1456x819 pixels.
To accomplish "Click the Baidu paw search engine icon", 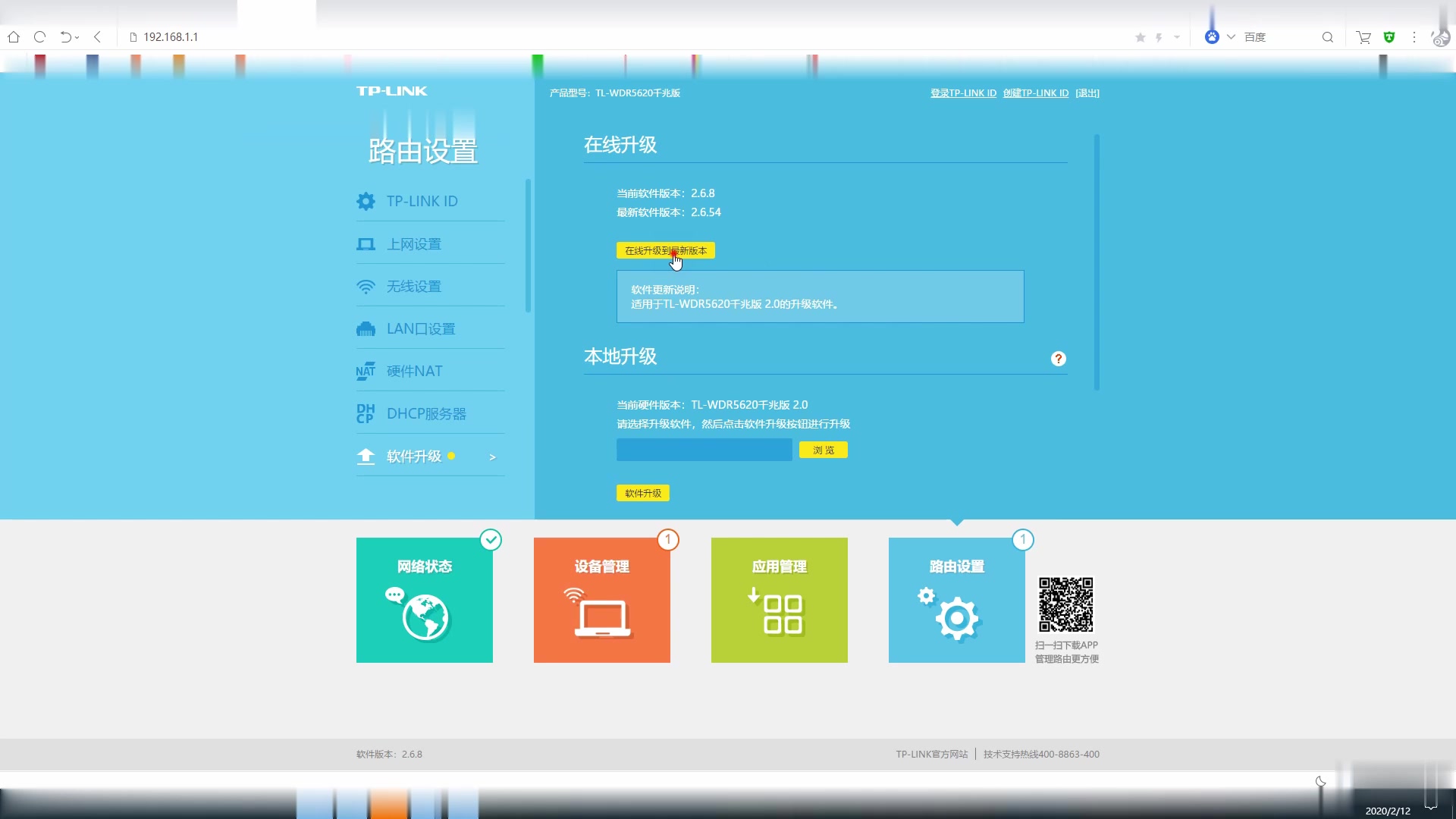I will click(1212, 36).
